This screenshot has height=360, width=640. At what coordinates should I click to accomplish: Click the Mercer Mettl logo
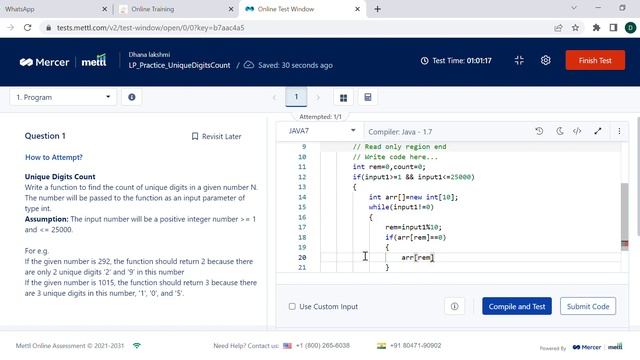[63, 62]
